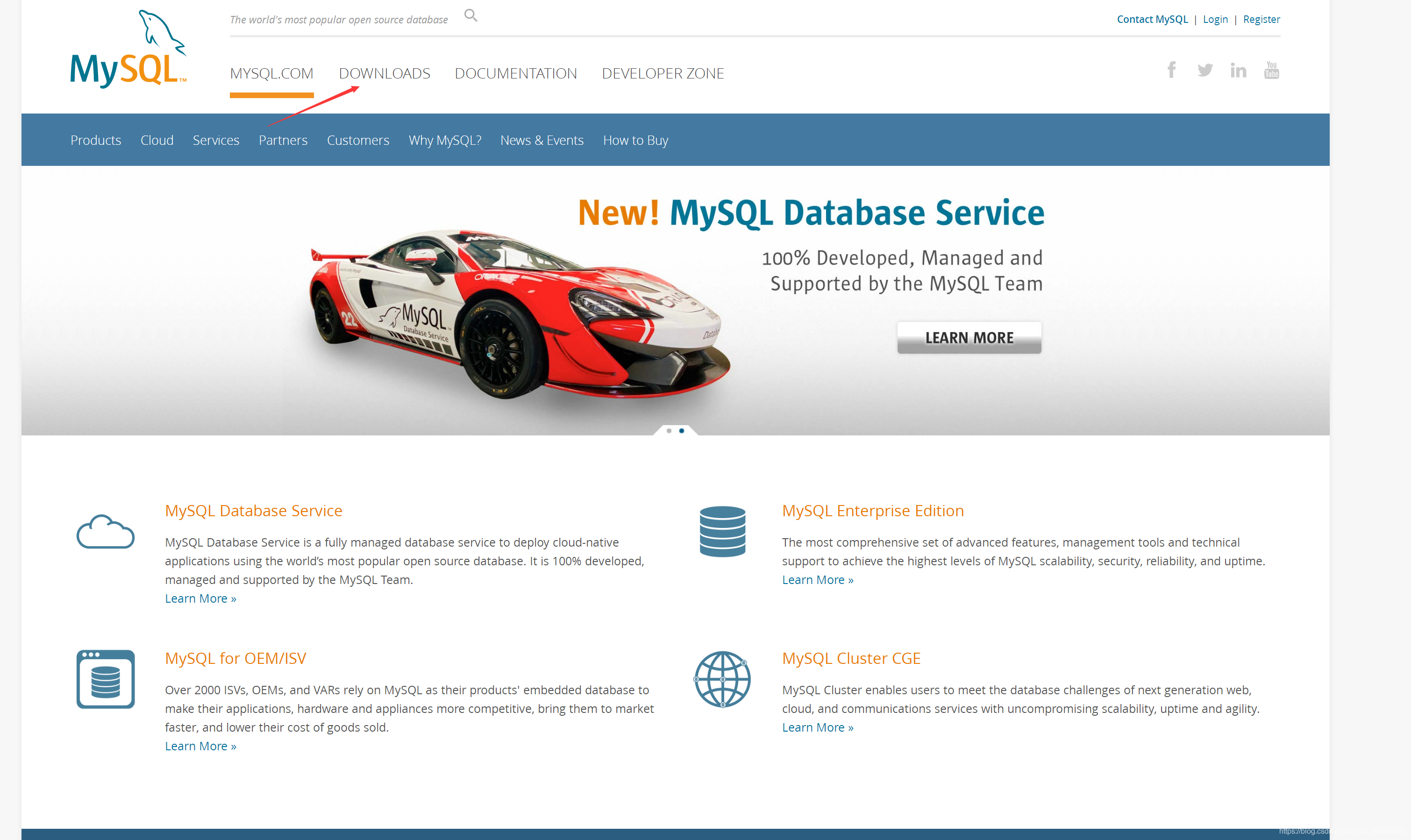Click the Login link
The height and width of the screenshot is (840, 1411).
(x=1215, y=19)
